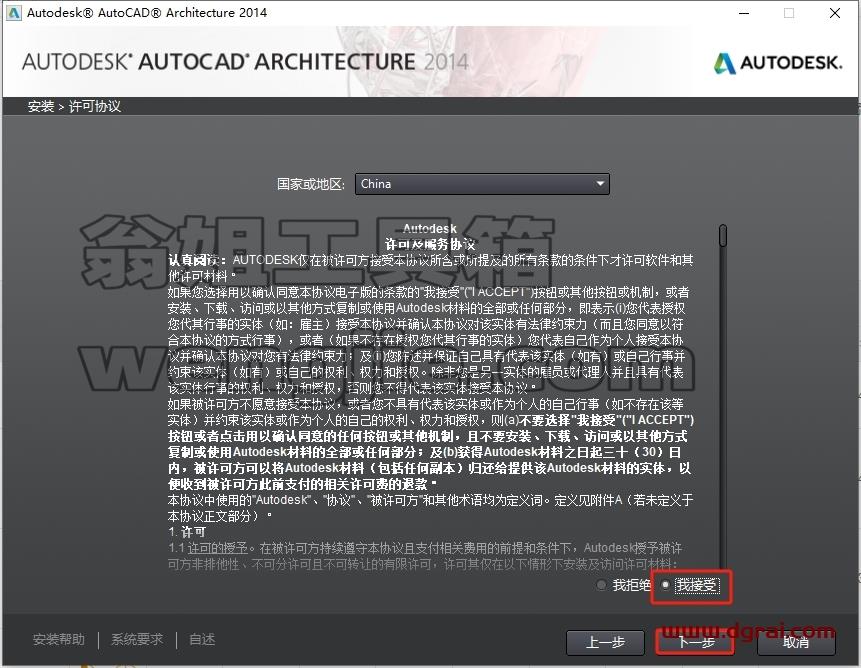This screenshot has height=668, width=861.
Task: Click the 1. 许可 section heading
Action: (x=187, y=532)
